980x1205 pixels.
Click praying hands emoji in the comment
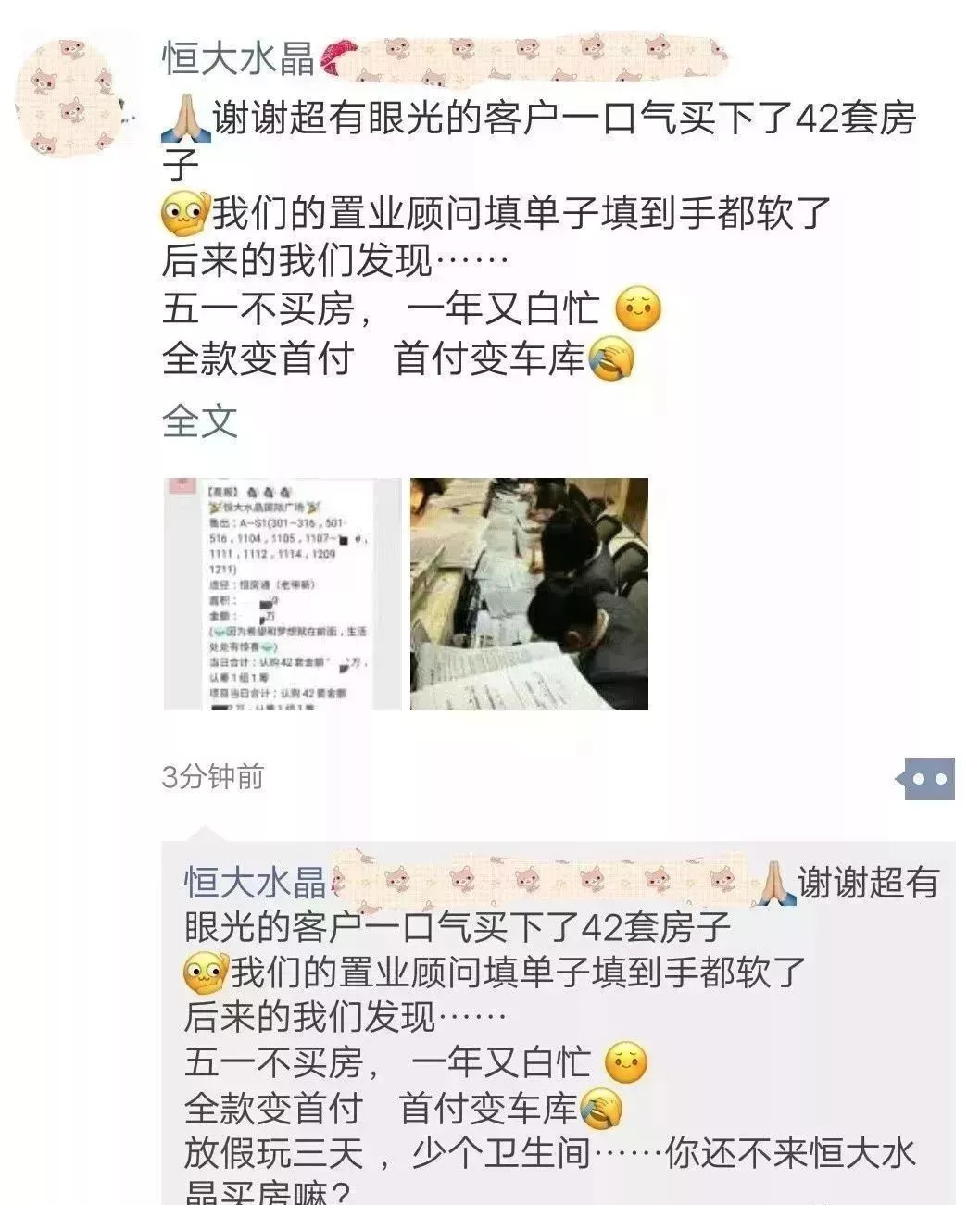(774, 883)
